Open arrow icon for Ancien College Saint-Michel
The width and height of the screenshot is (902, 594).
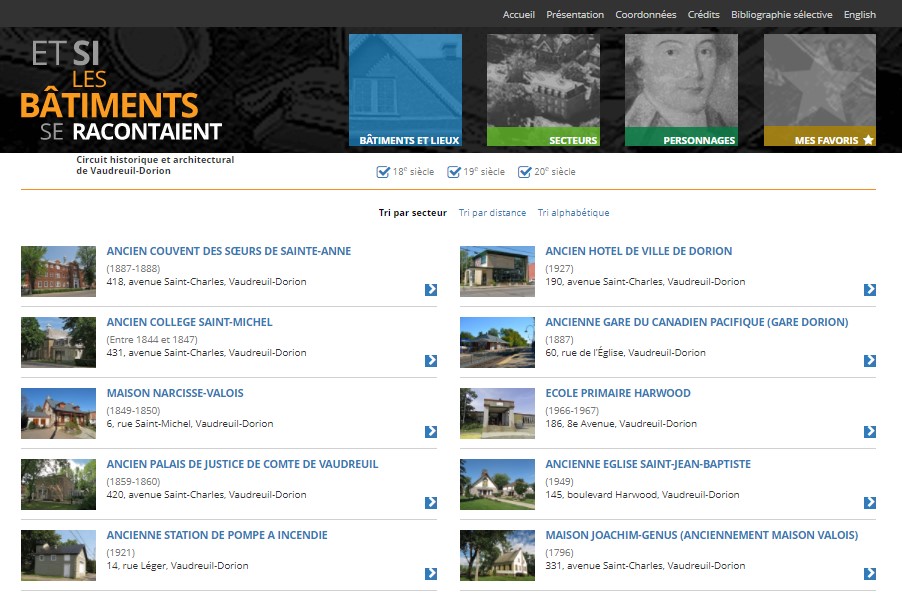[x=431, y=361]
